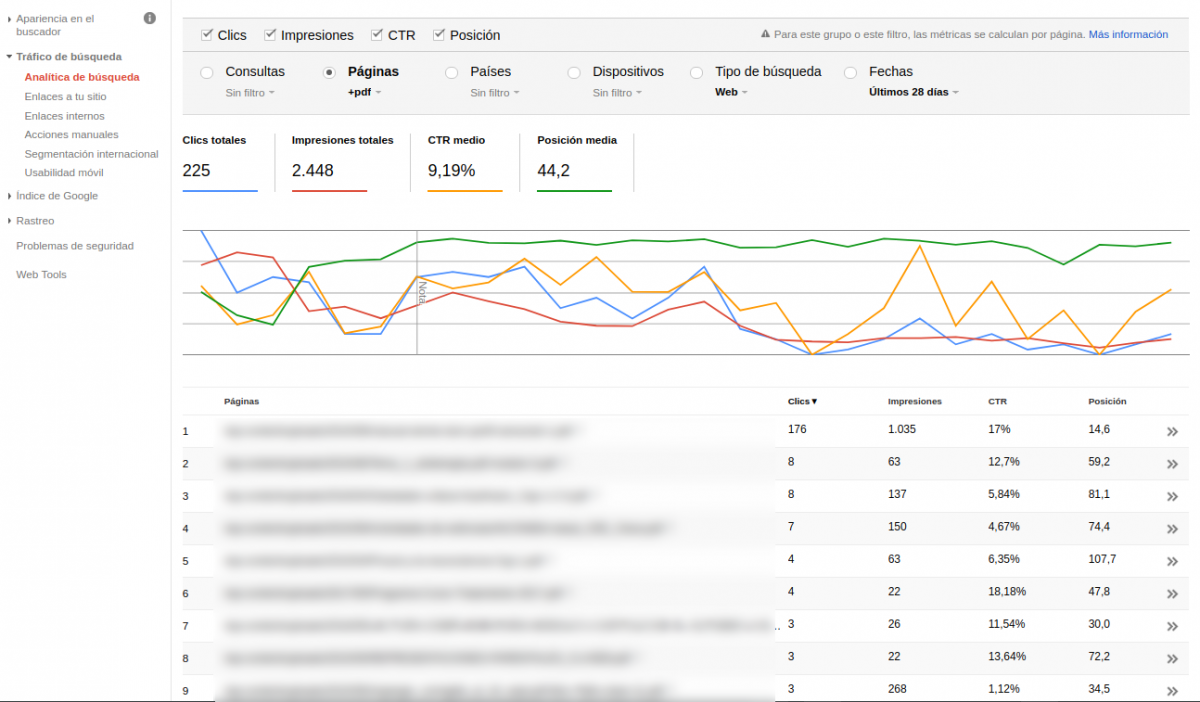This screenshot has height=702, width=1200.
Task: Sort table by Posición column
Action: pos(1107,401)
